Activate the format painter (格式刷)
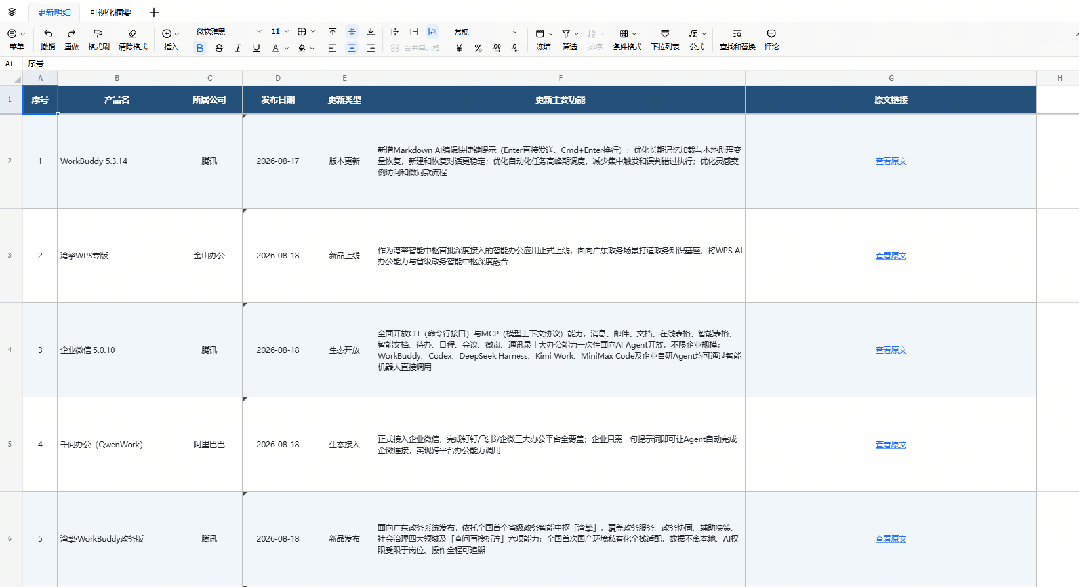 pyautogui.click(x=98, y=39)
